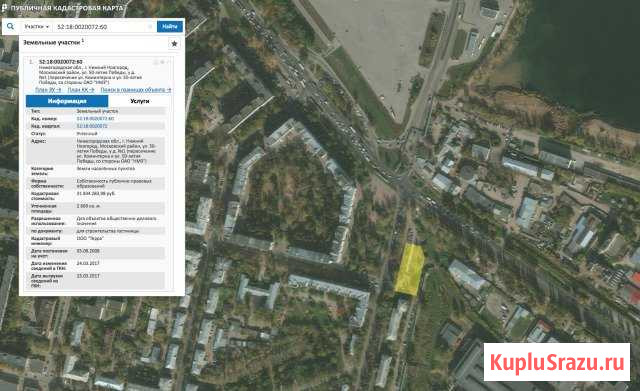Image resolution: width=640 pixels, height=391 pixels.
Task: Click the Кад. номер value link
Action: (x=96, y=118)
